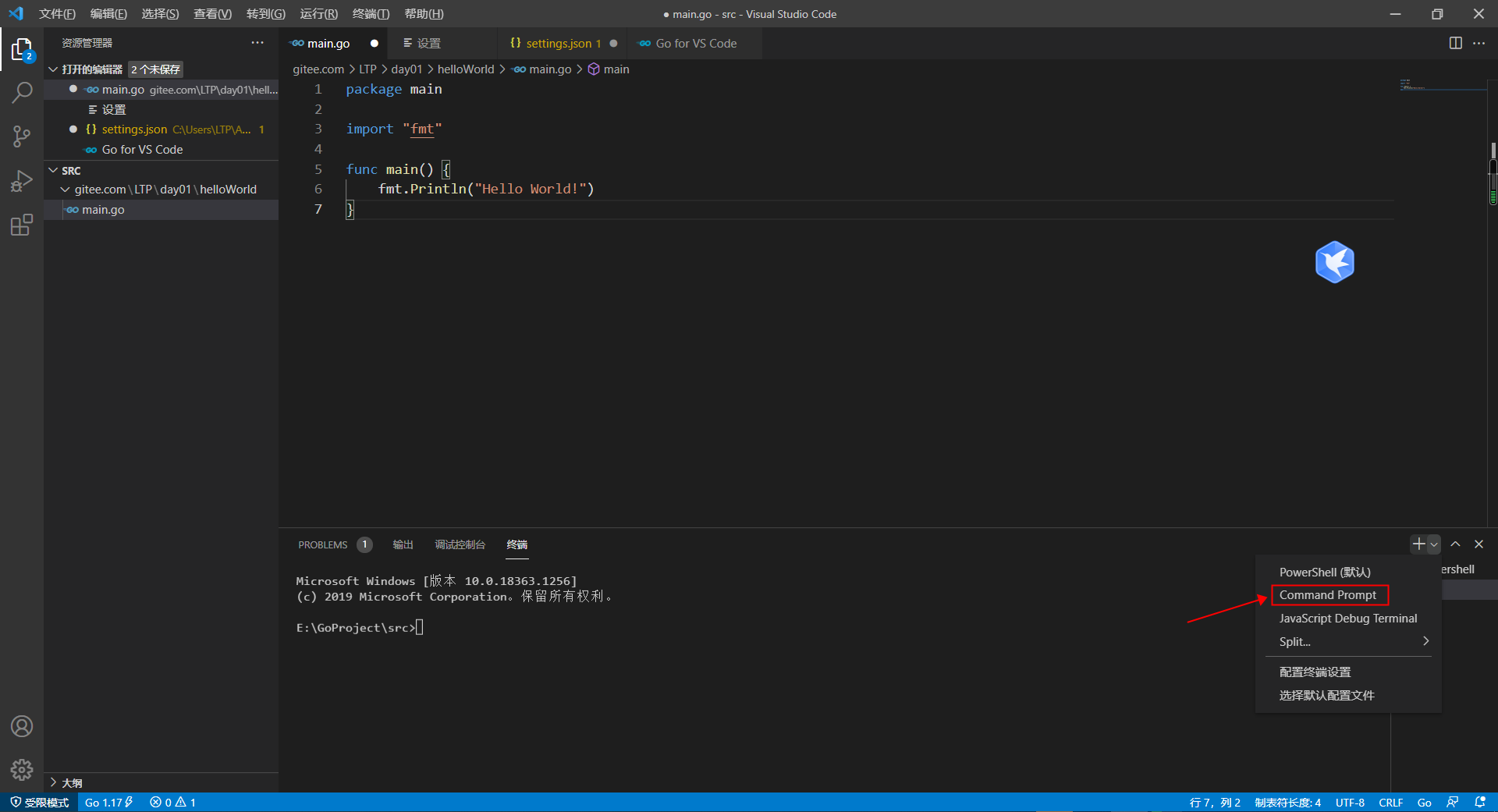Open the terminal launch profile dropdown arrow
The width and height of the screenshot is (1498, 812).
point(1434,544)
